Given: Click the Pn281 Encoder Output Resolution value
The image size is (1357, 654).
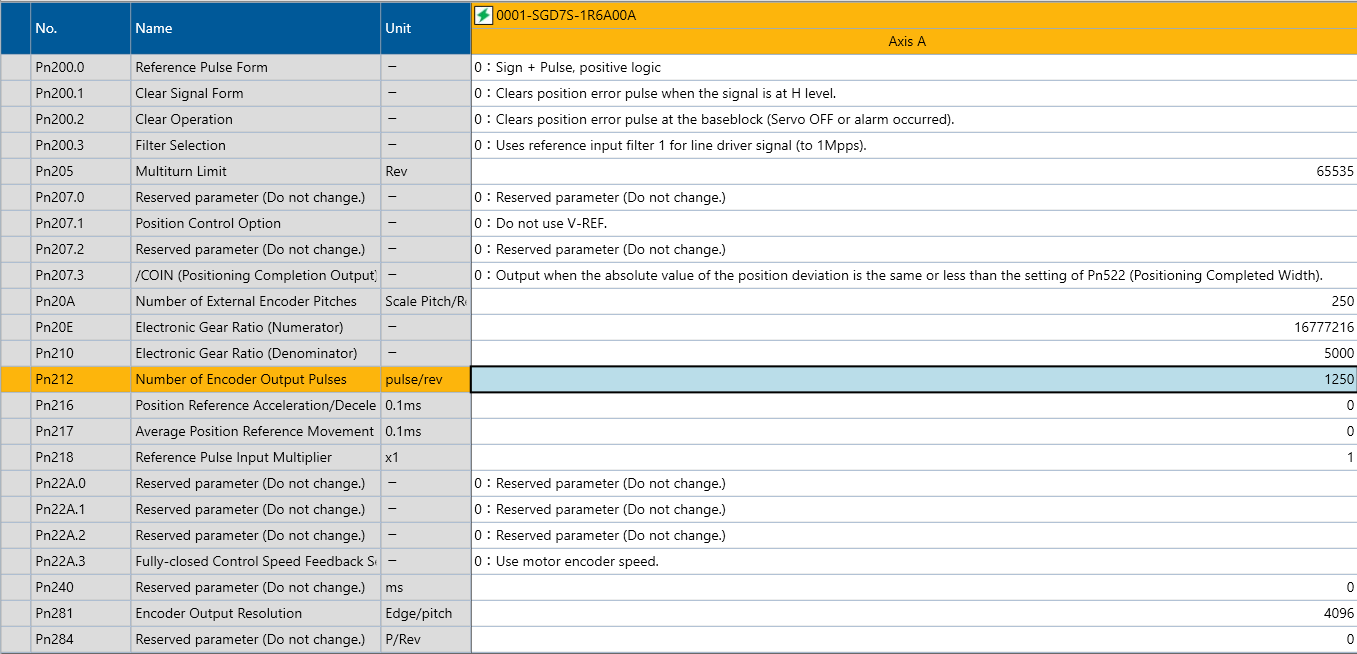Looking at the screenshot, I should point(913,613).
